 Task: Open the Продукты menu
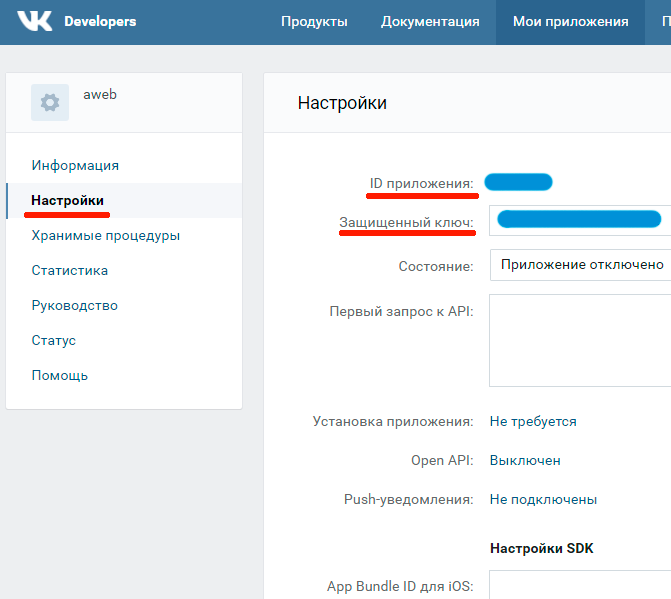click(314, 21)
